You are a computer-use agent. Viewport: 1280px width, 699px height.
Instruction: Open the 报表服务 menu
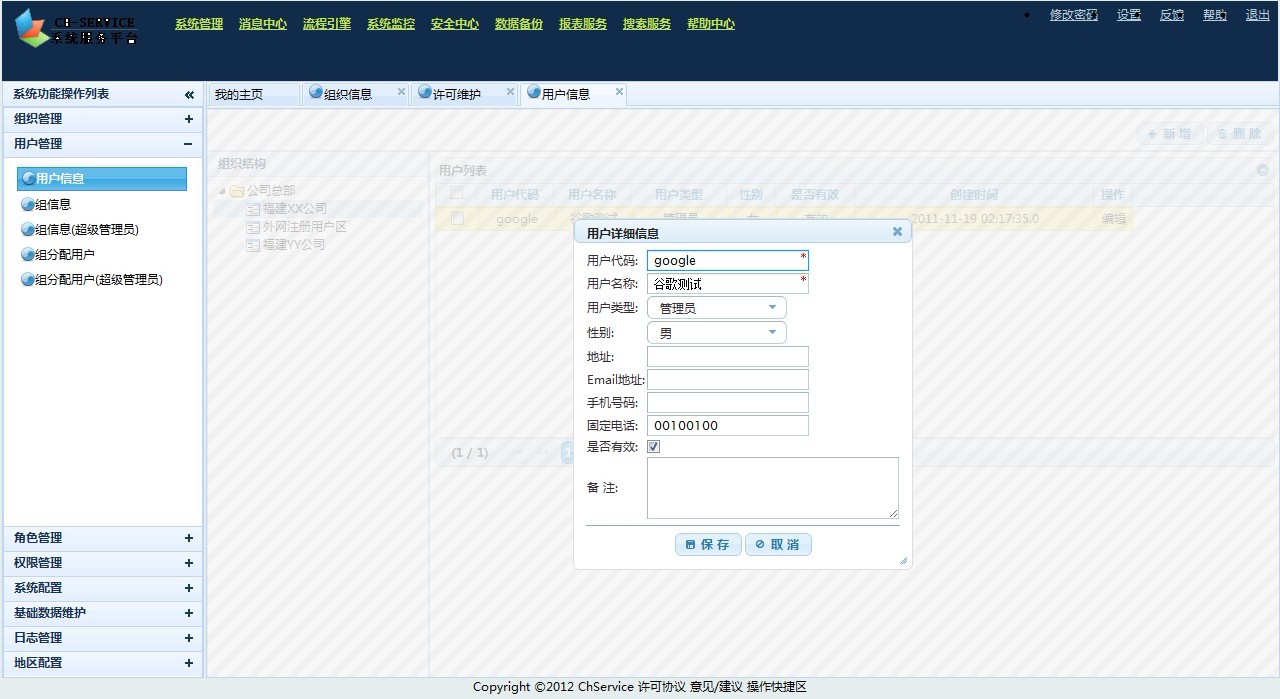coord(583,24)
